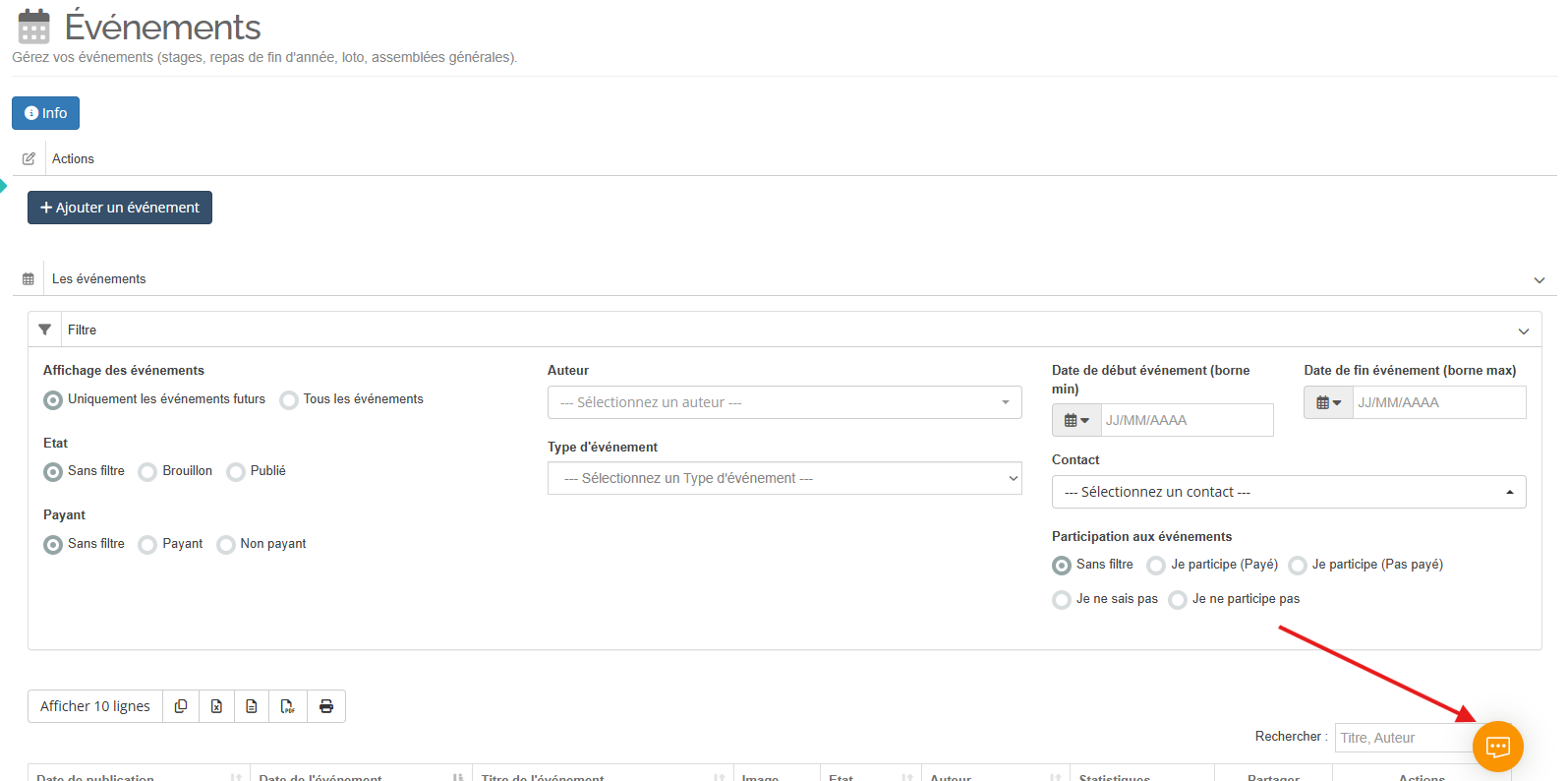The image size is (1568, 781).
Task: Open the orange chat support bubble
Action: [1497, 747]
